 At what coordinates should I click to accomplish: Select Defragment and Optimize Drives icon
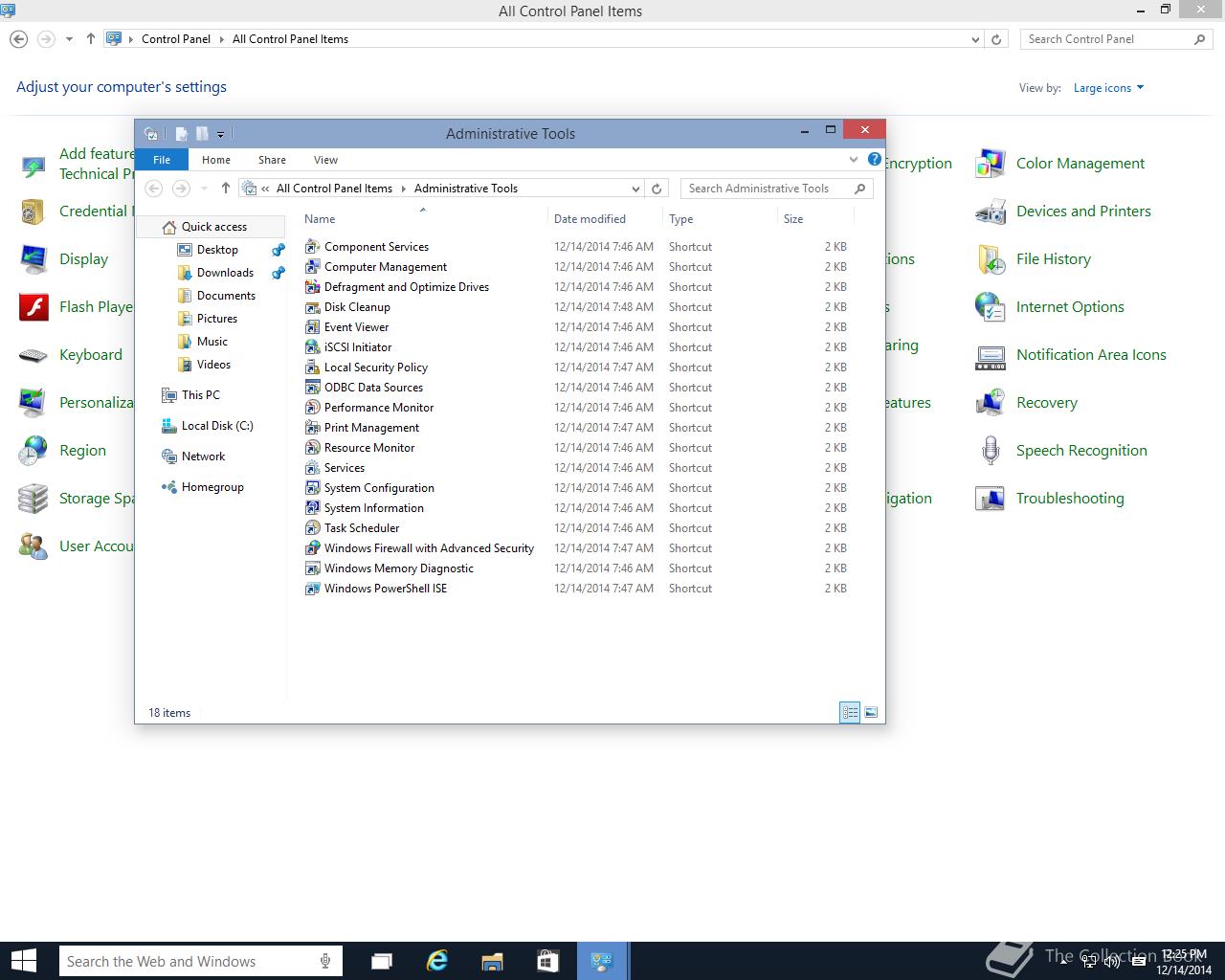click(312, 287)
